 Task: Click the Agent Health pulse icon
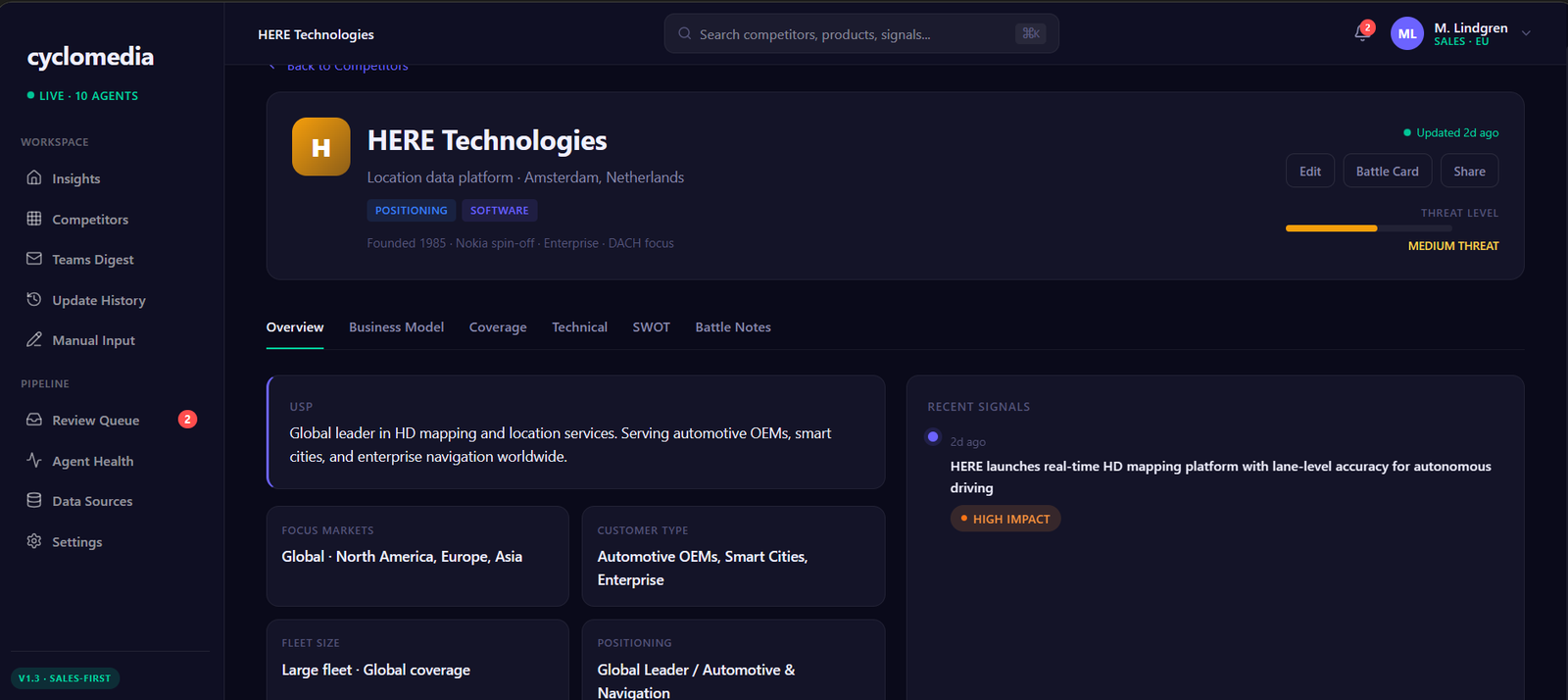coord(34,460)
